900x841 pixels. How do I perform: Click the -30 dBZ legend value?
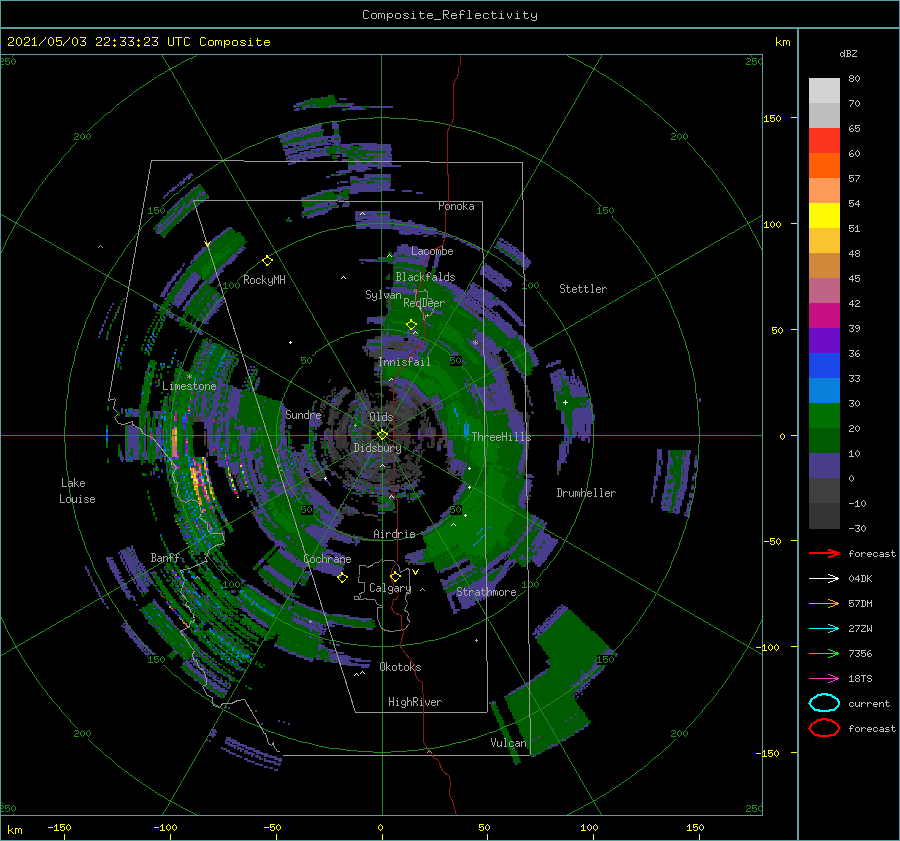tap(857, 528)
